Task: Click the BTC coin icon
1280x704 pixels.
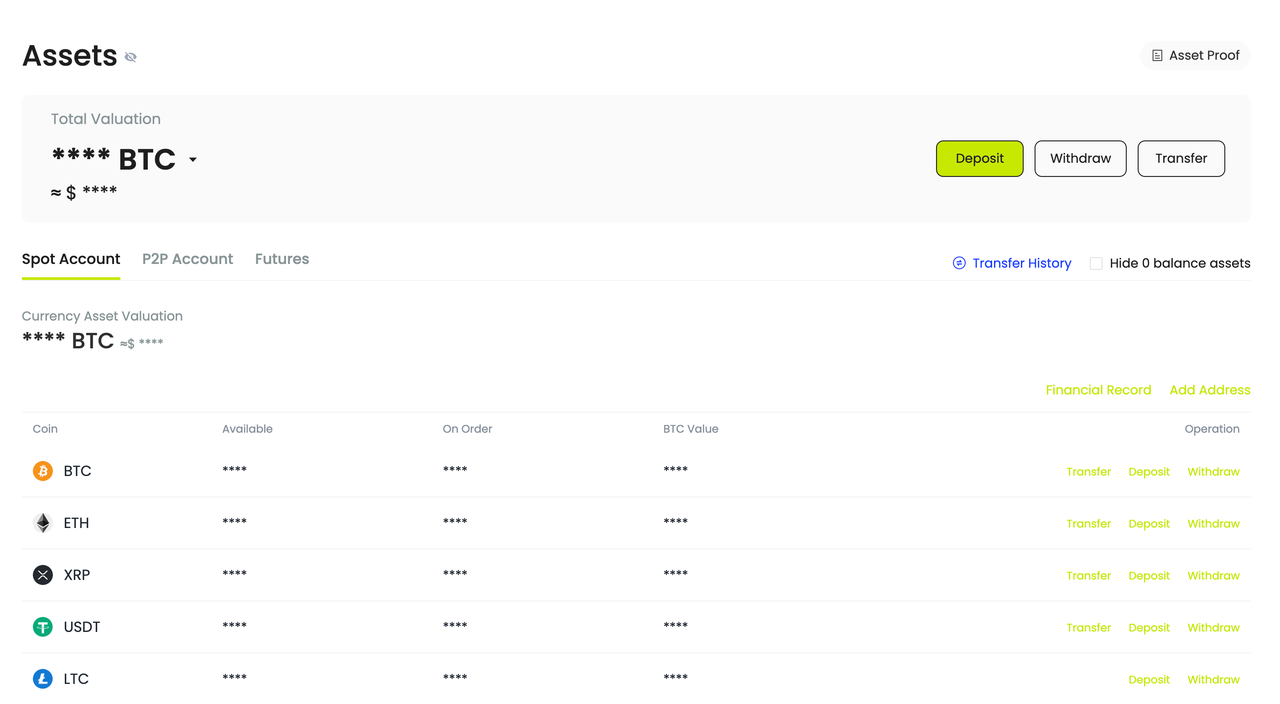Action: 43,471
